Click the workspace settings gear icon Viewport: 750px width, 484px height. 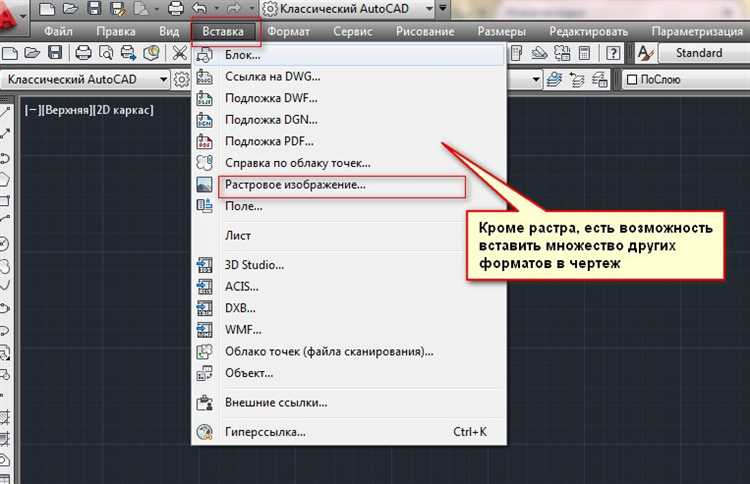(181, 79)
